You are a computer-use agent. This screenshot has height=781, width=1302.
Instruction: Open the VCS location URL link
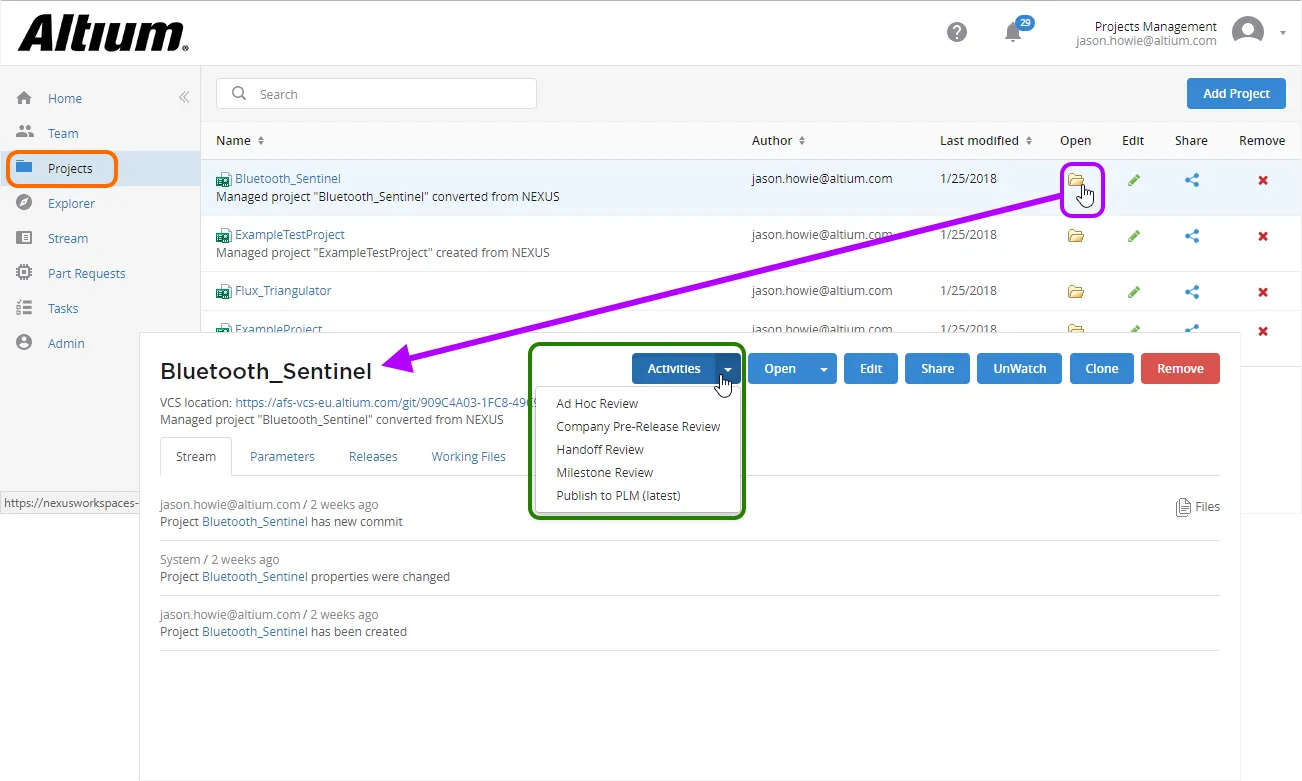384,402
